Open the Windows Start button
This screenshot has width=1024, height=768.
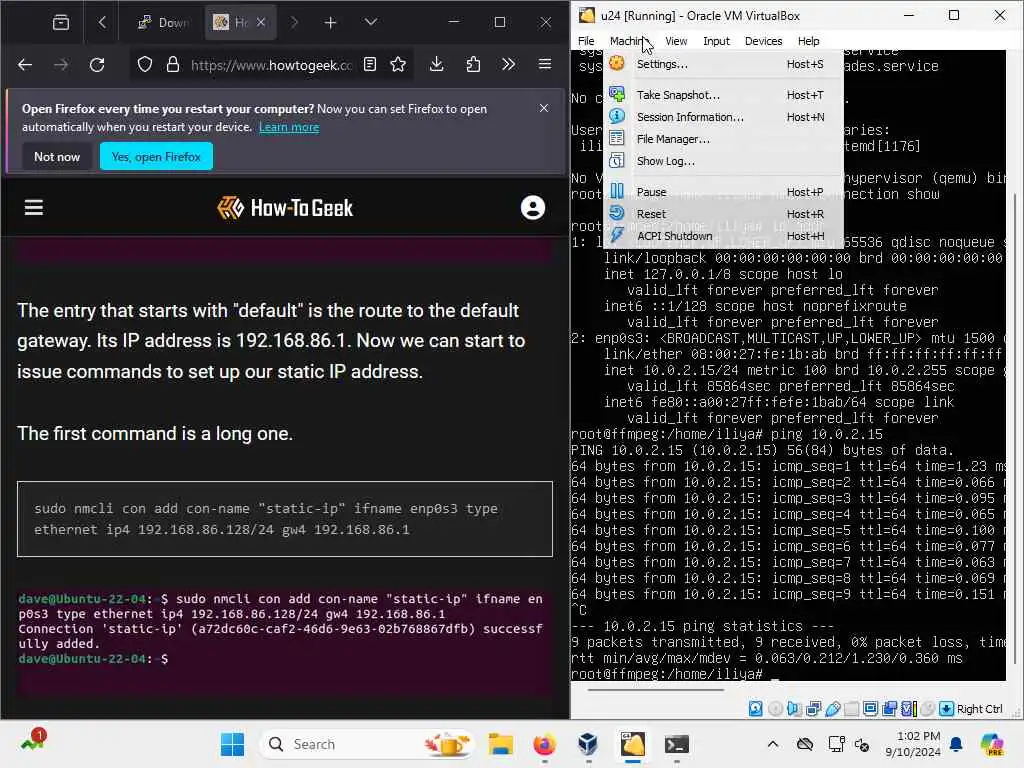232,744
